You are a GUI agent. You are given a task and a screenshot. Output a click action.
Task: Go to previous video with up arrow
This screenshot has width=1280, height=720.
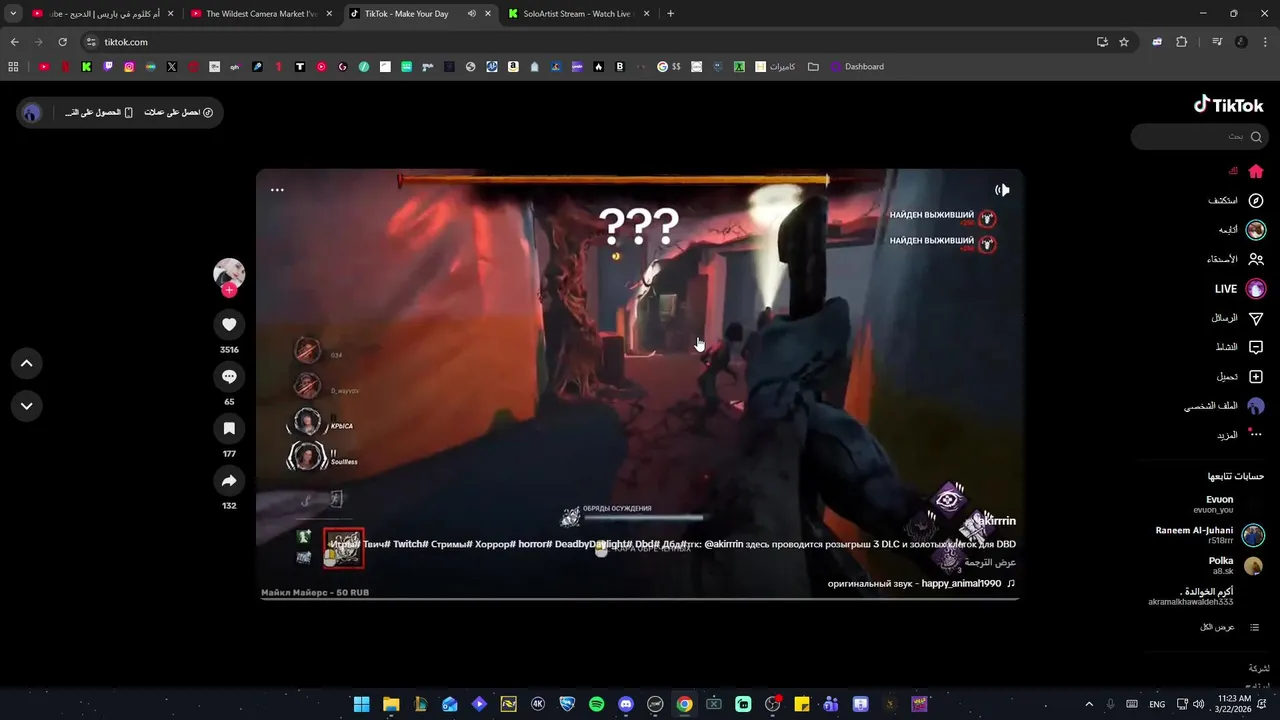(26, 364)
